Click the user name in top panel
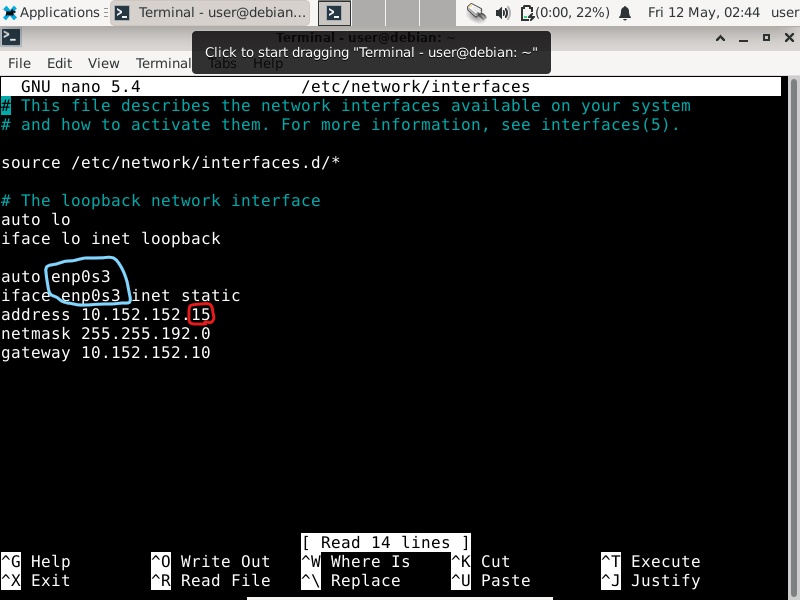The width and height of the screenshot is (800, 600). pyautogui.click(x=784, y=13)
